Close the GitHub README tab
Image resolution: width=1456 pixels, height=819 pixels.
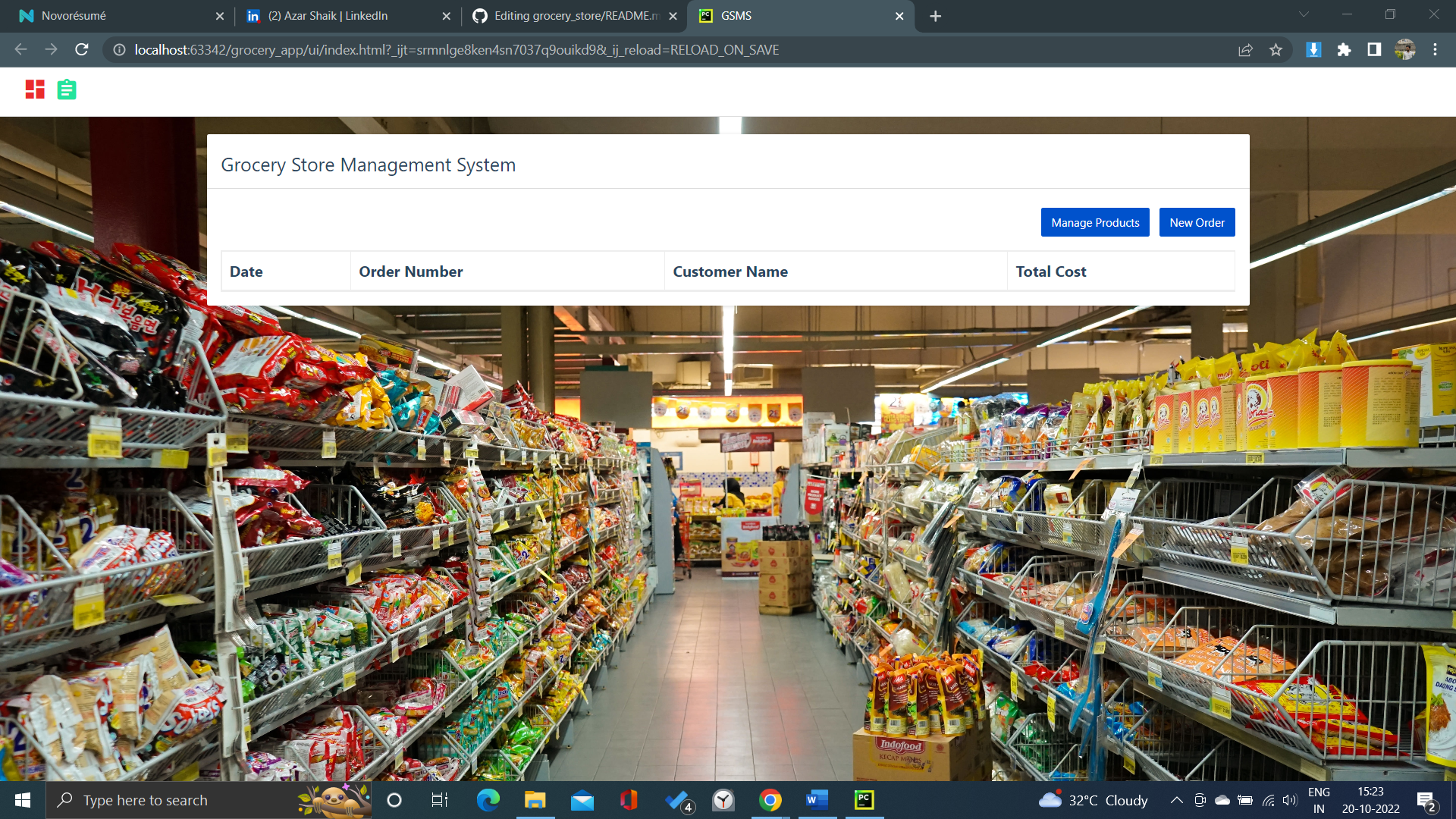tap(673, 16)
